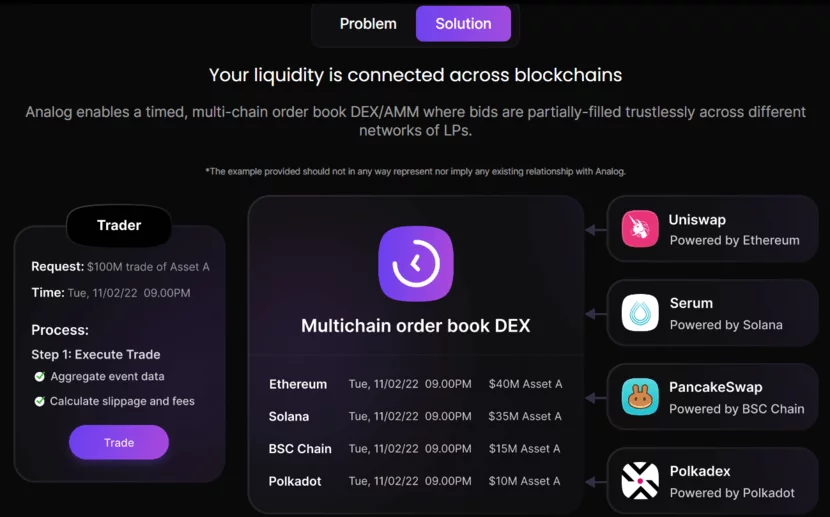Switch to the Problem tab
The height and width of the screenshot is (517, 830).
pos(368,24)
